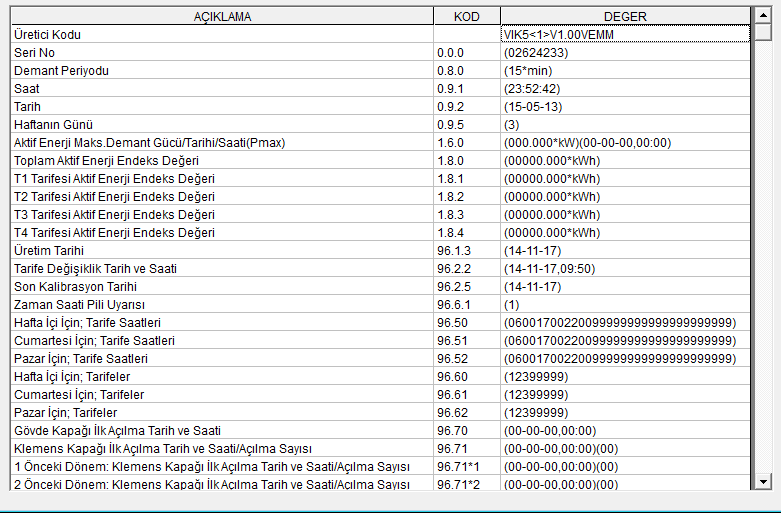Viewport: 781px width, 513px height.
Task: Click the scrollbar down arrow
Action: tap(763, 481)
